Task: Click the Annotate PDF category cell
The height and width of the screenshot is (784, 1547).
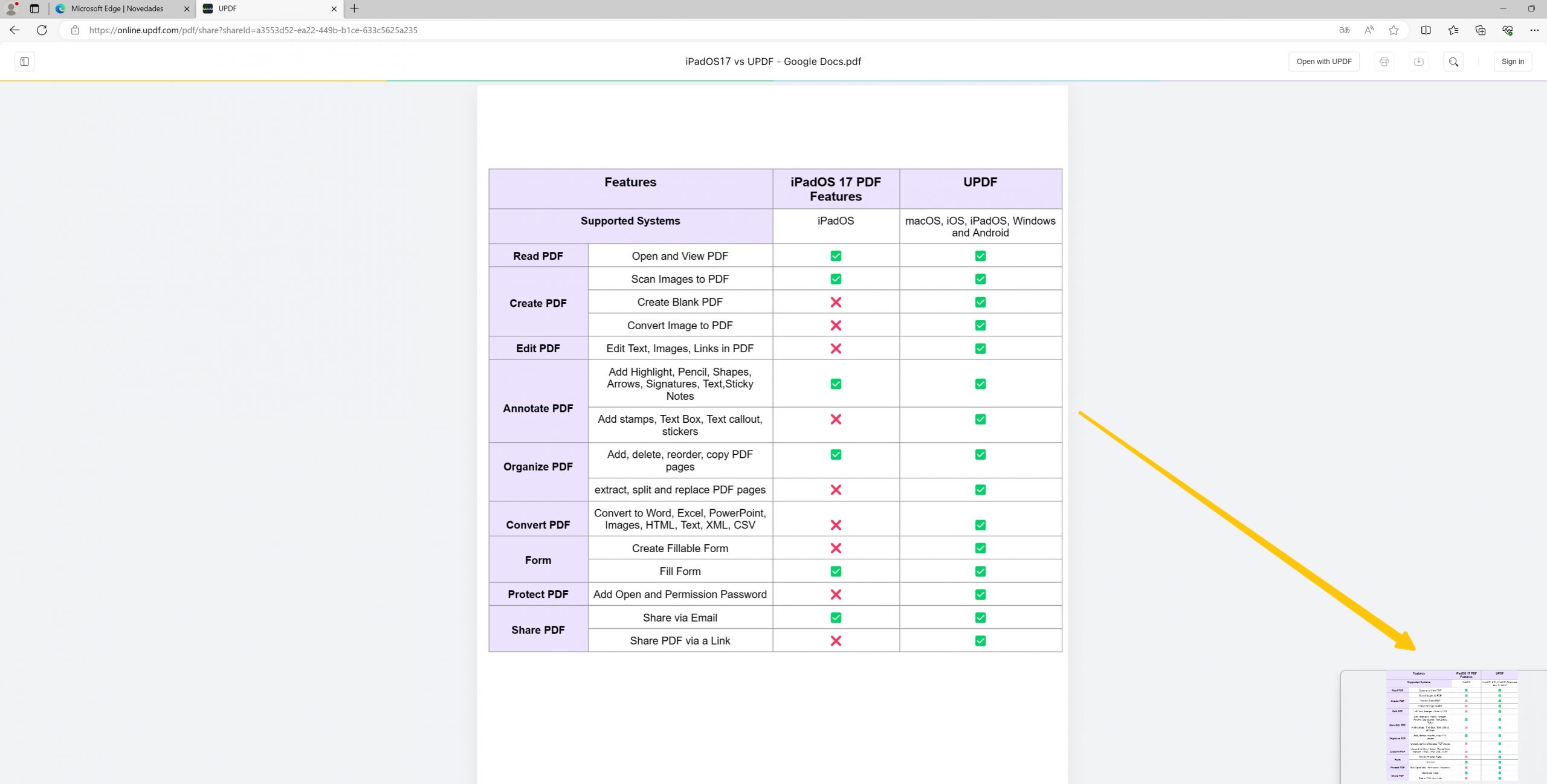Action: (x=538, y=402)
